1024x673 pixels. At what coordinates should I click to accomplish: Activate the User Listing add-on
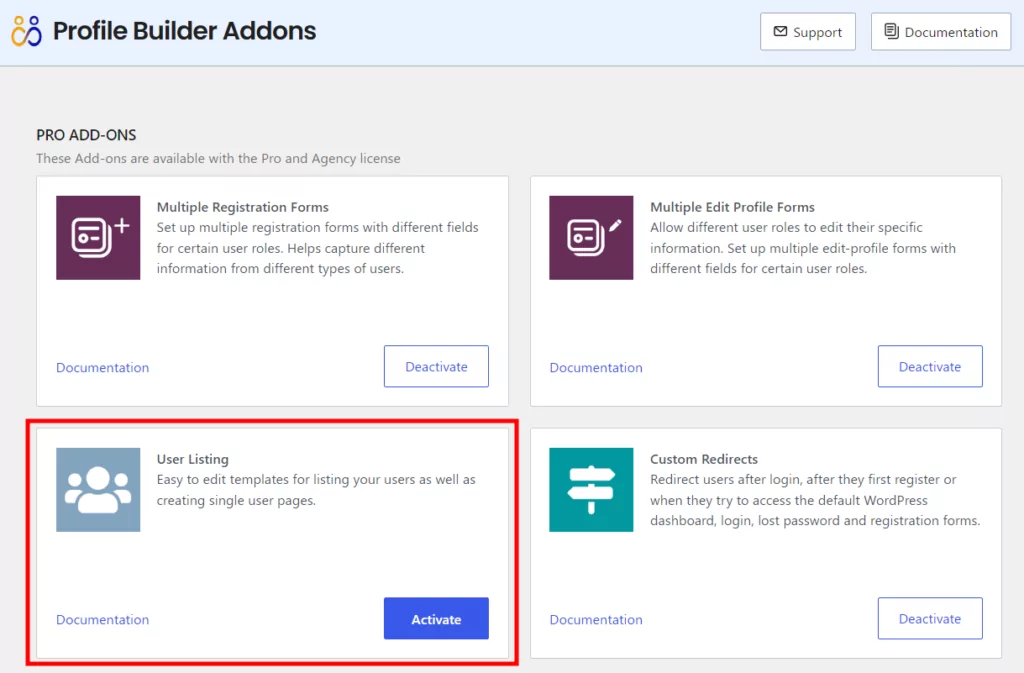pyautogui.click(x=436, y=618)
